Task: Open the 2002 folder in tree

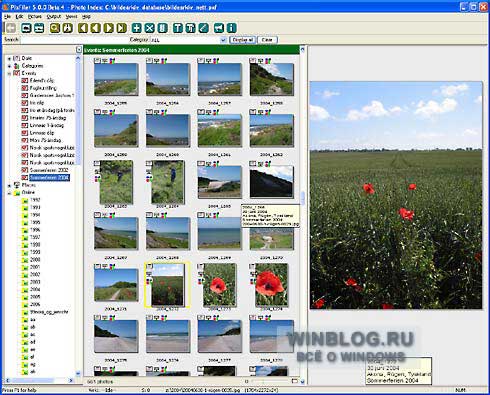Action: tap(35, 275)
